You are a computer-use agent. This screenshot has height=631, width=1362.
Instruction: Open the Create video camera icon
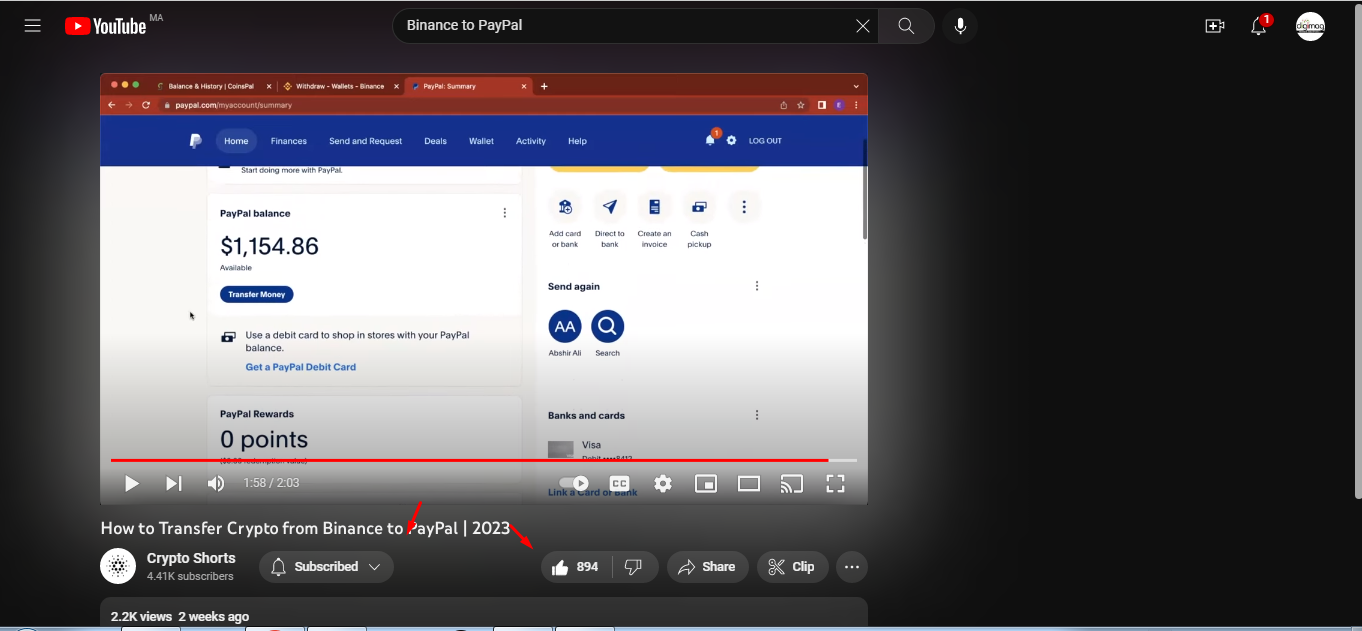tap(1215, 26)
